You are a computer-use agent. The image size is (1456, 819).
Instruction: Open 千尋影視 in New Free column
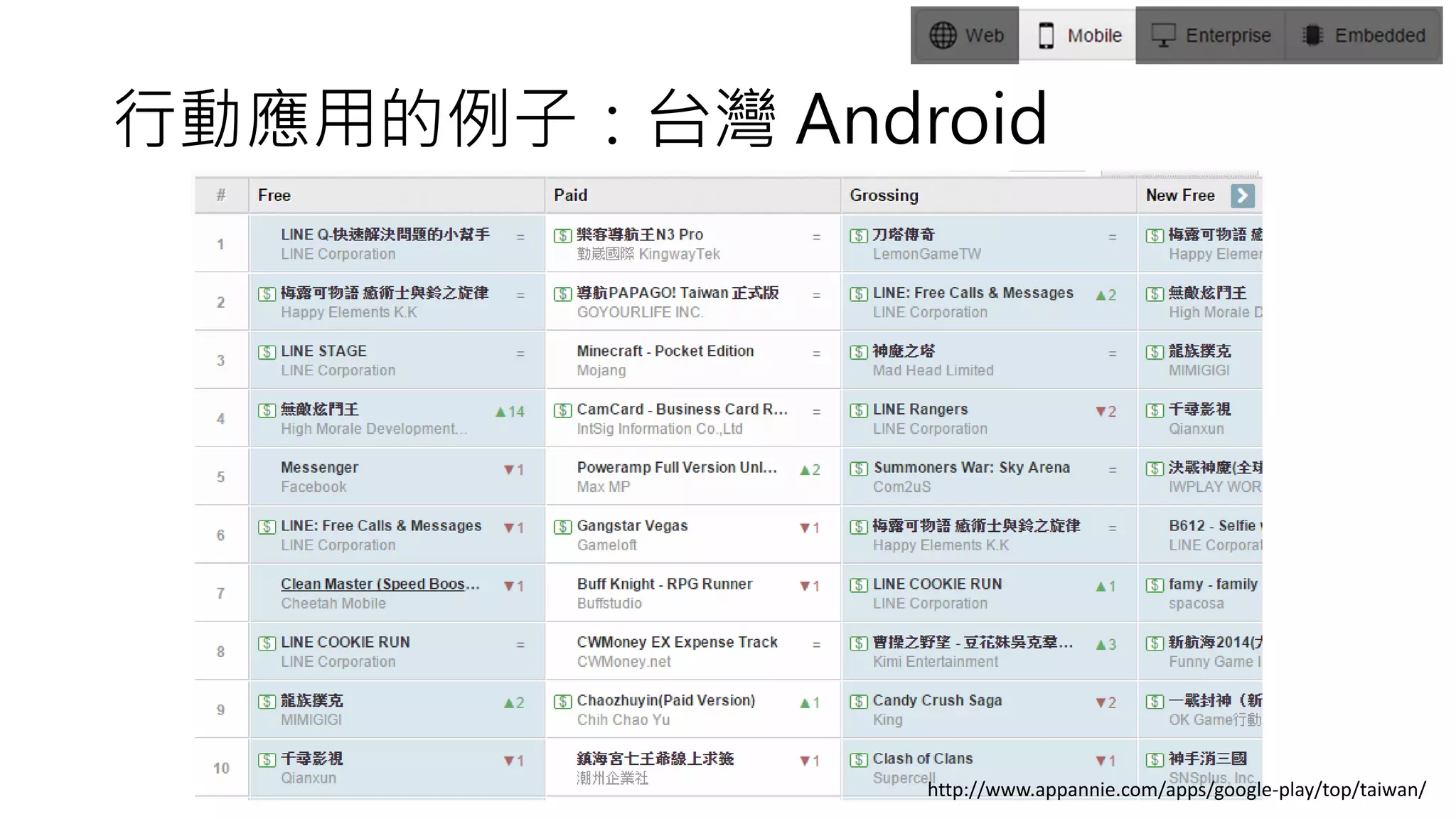pyautogui.click(x=1199, y=409)
